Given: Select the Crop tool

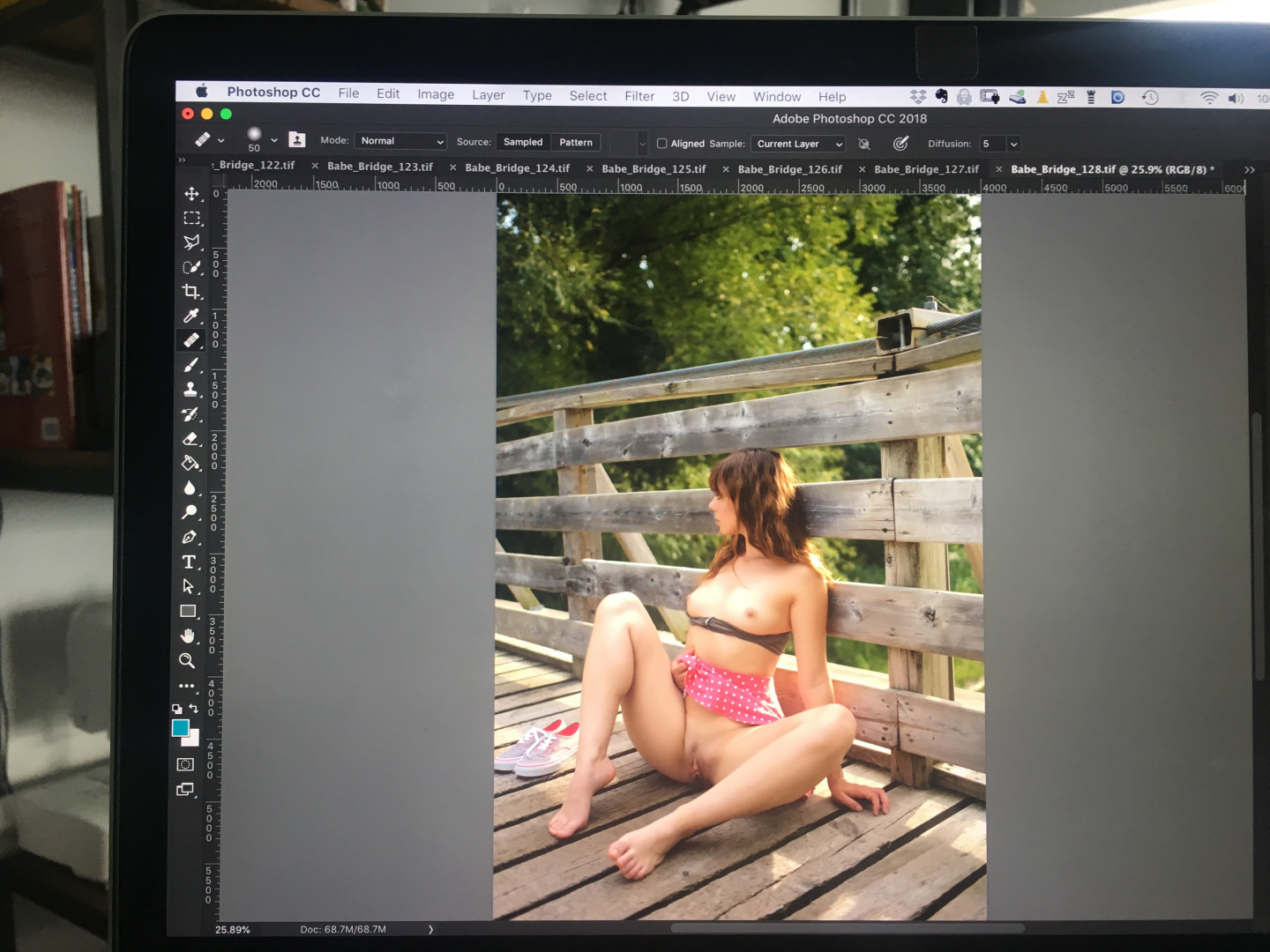Looking at the screenshot, I should [x=190, y=291].
